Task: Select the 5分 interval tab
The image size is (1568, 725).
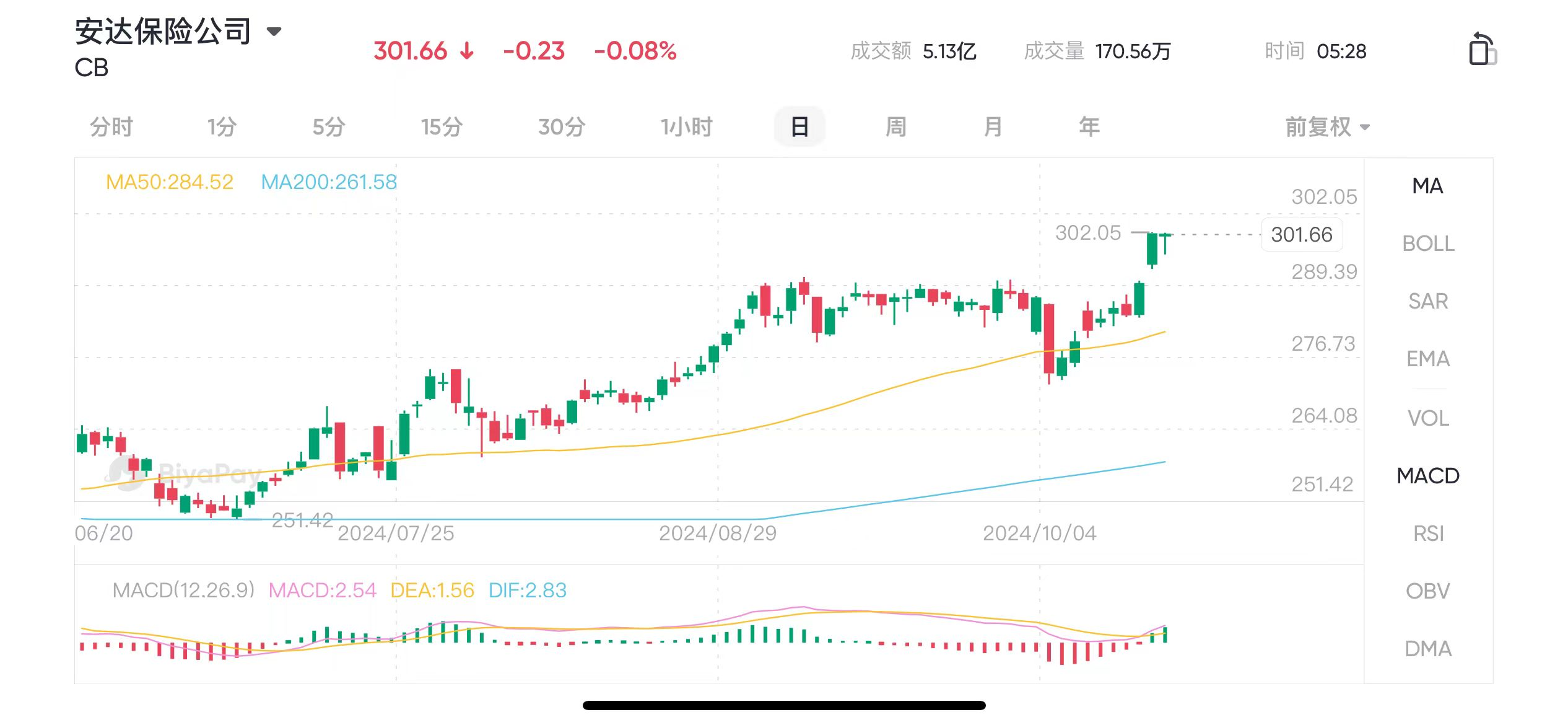Action: (329, 127)
